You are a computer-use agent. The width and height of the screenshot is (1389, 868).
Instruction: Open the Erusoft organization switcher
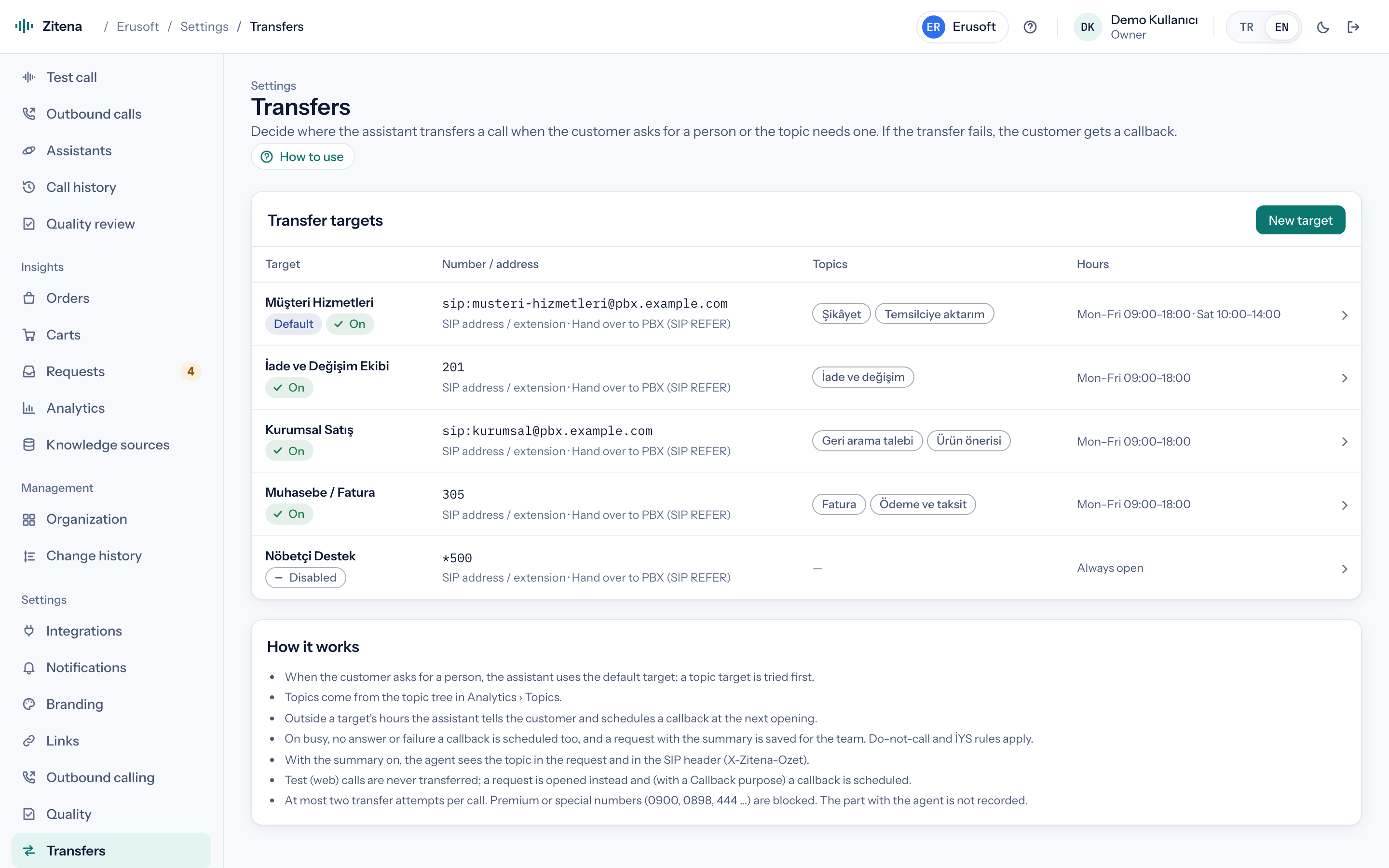[962, 27]
